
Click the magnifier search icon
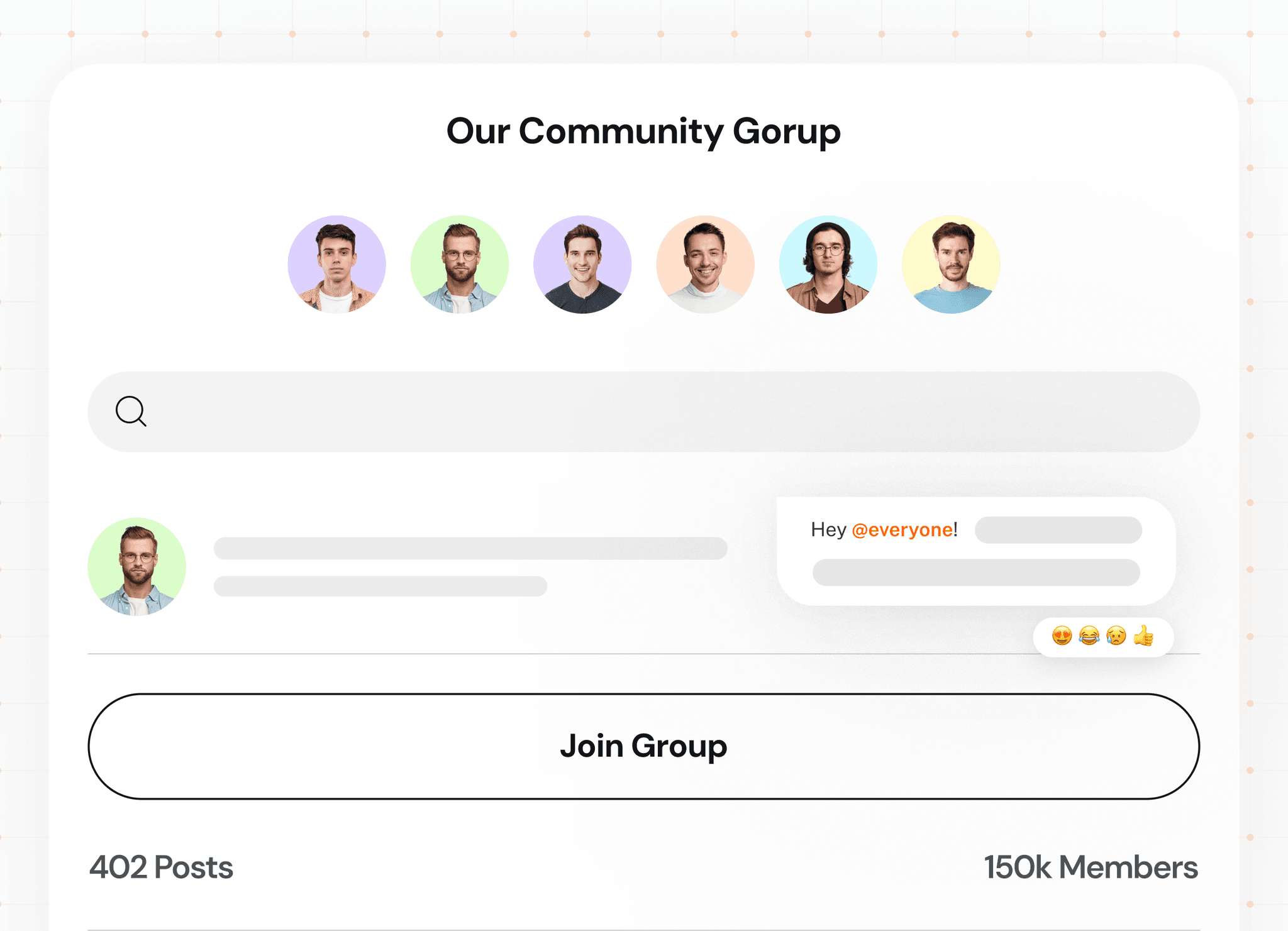click(x=131, y=411)
